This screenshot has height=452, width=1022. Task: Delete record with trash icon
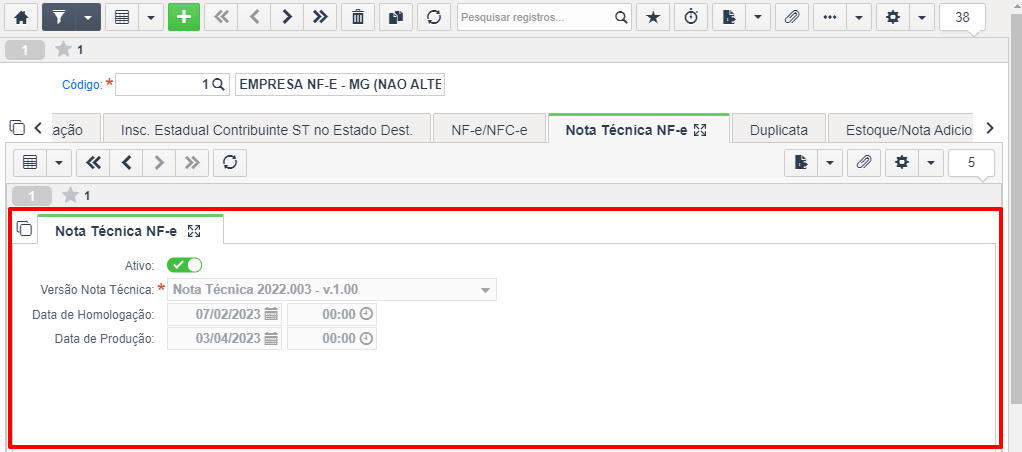tap(358, 18)
